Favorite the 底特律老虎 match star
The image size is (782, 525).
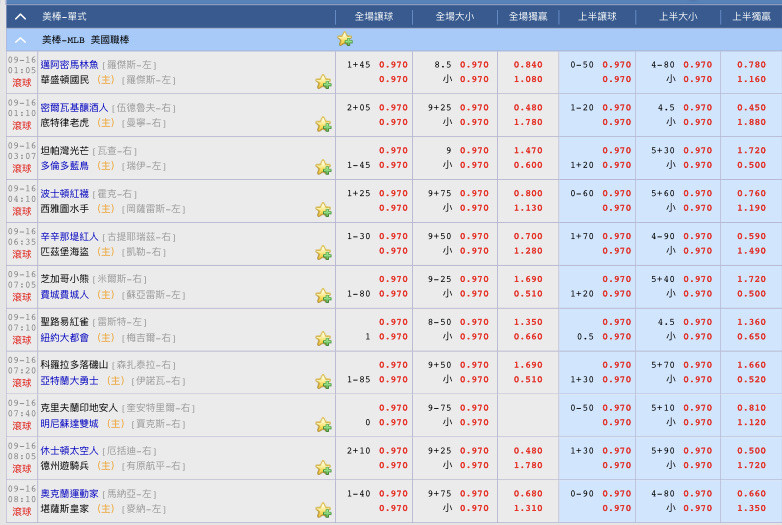coord(323,124)
